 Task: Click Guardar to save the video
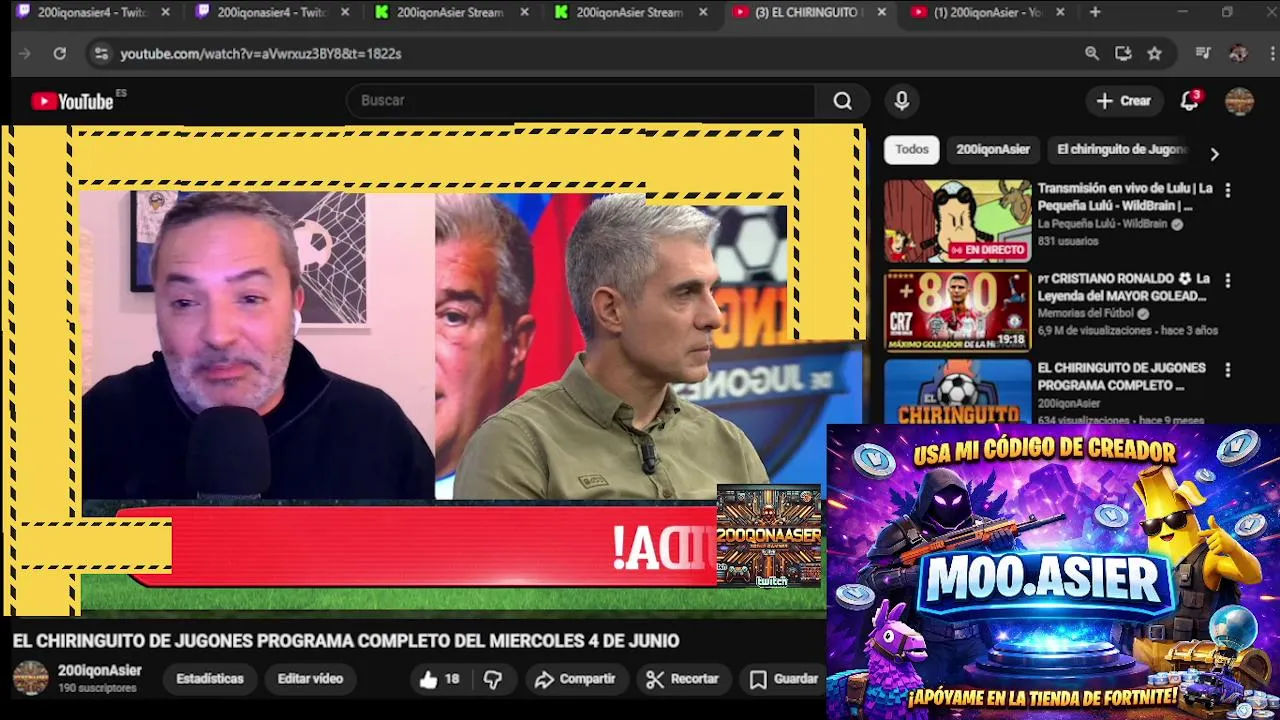pos(784,679)
